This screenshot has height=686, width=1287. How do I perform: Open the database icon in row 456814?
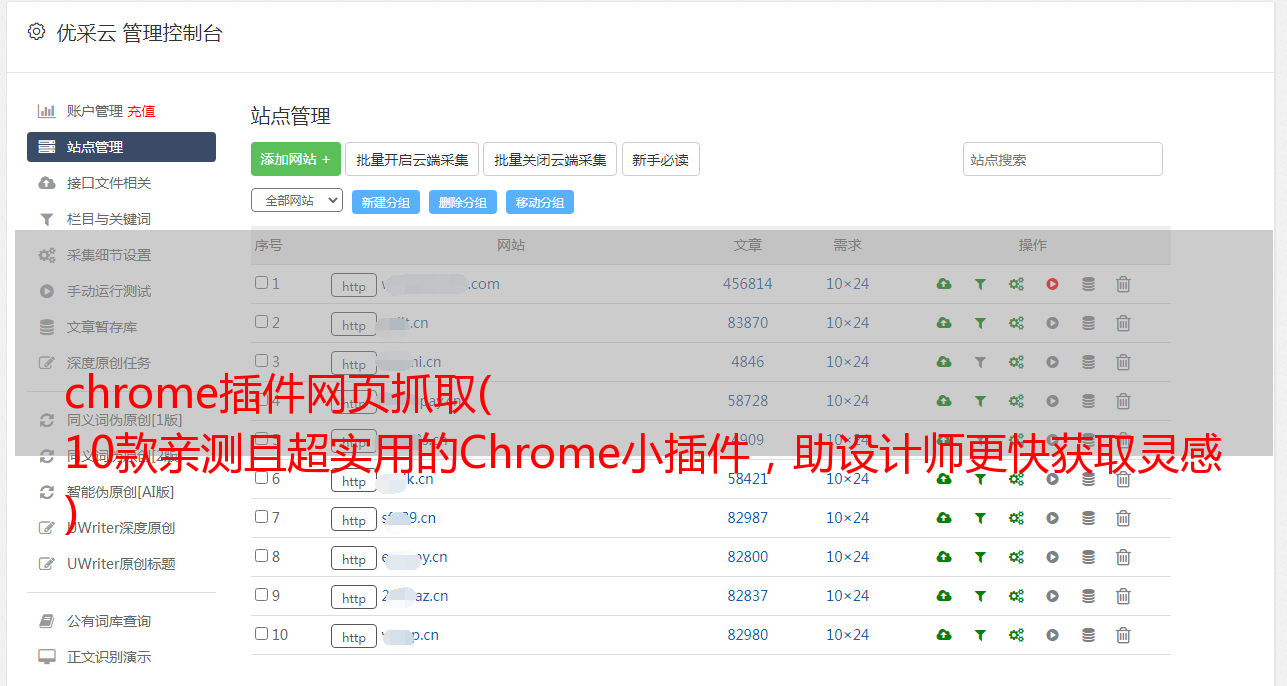click(x=1088, y=284)
